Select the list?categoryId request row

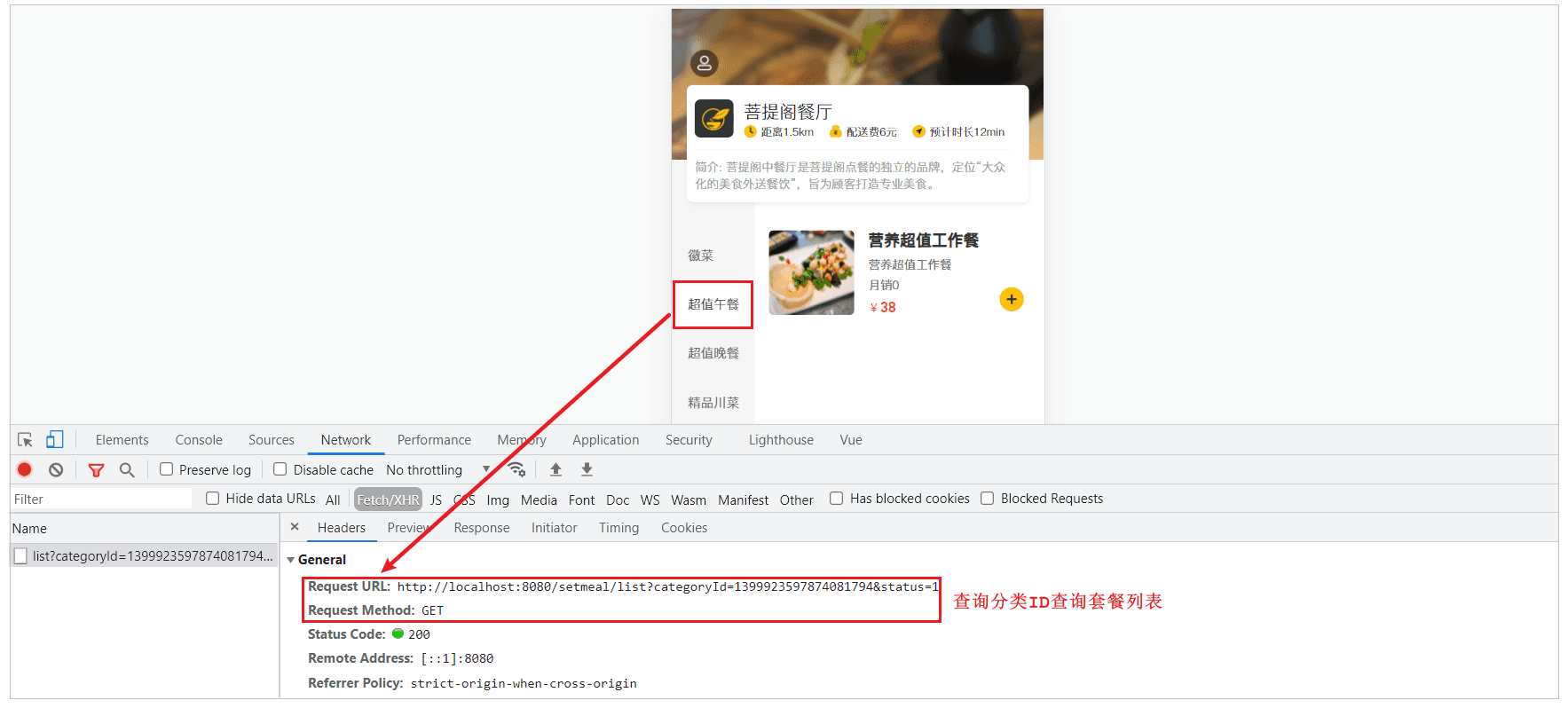tap(145, 556)
